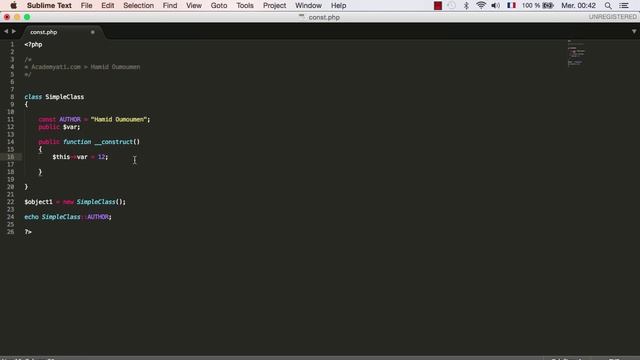Open Spotlight search
Image resolution: width=640 pixels, height=360 pixels.
(608, 5)
